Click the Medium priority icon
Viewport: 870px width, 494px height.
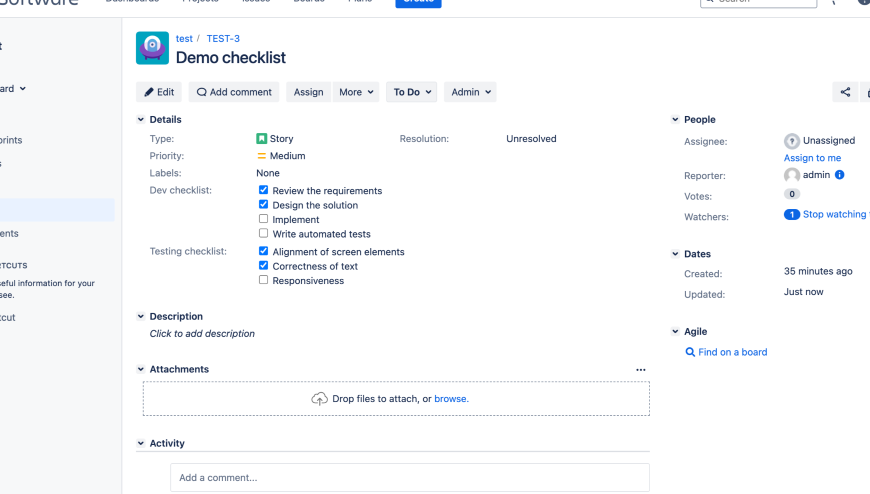[262, 156]
